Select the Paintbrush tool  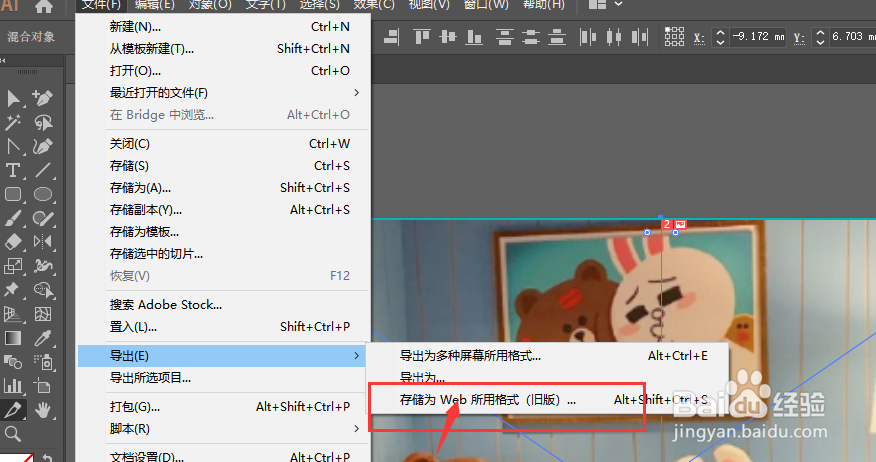tap(13, 218)
